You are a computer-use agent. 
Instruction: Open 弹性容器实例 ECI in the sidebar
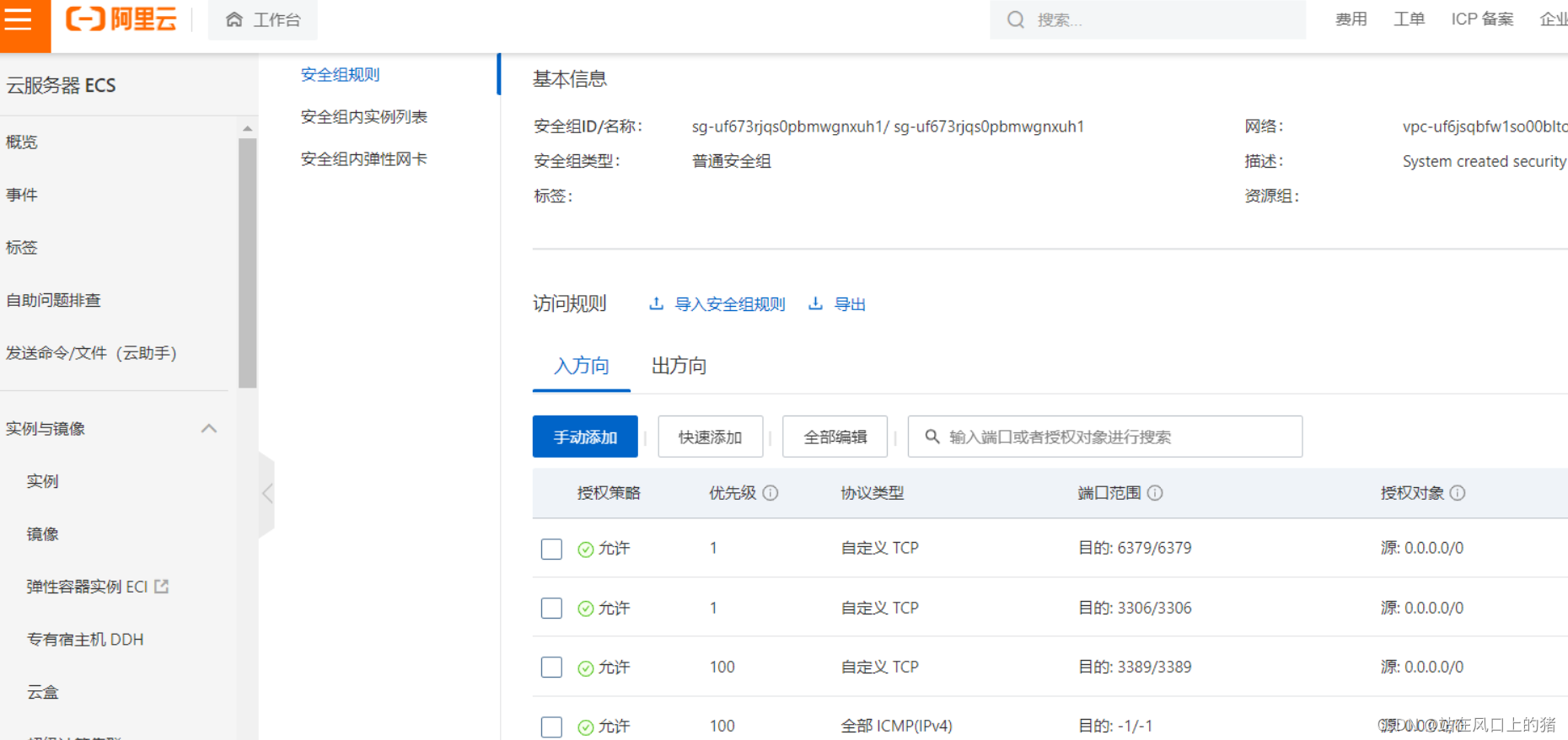[x=87, y=586]
